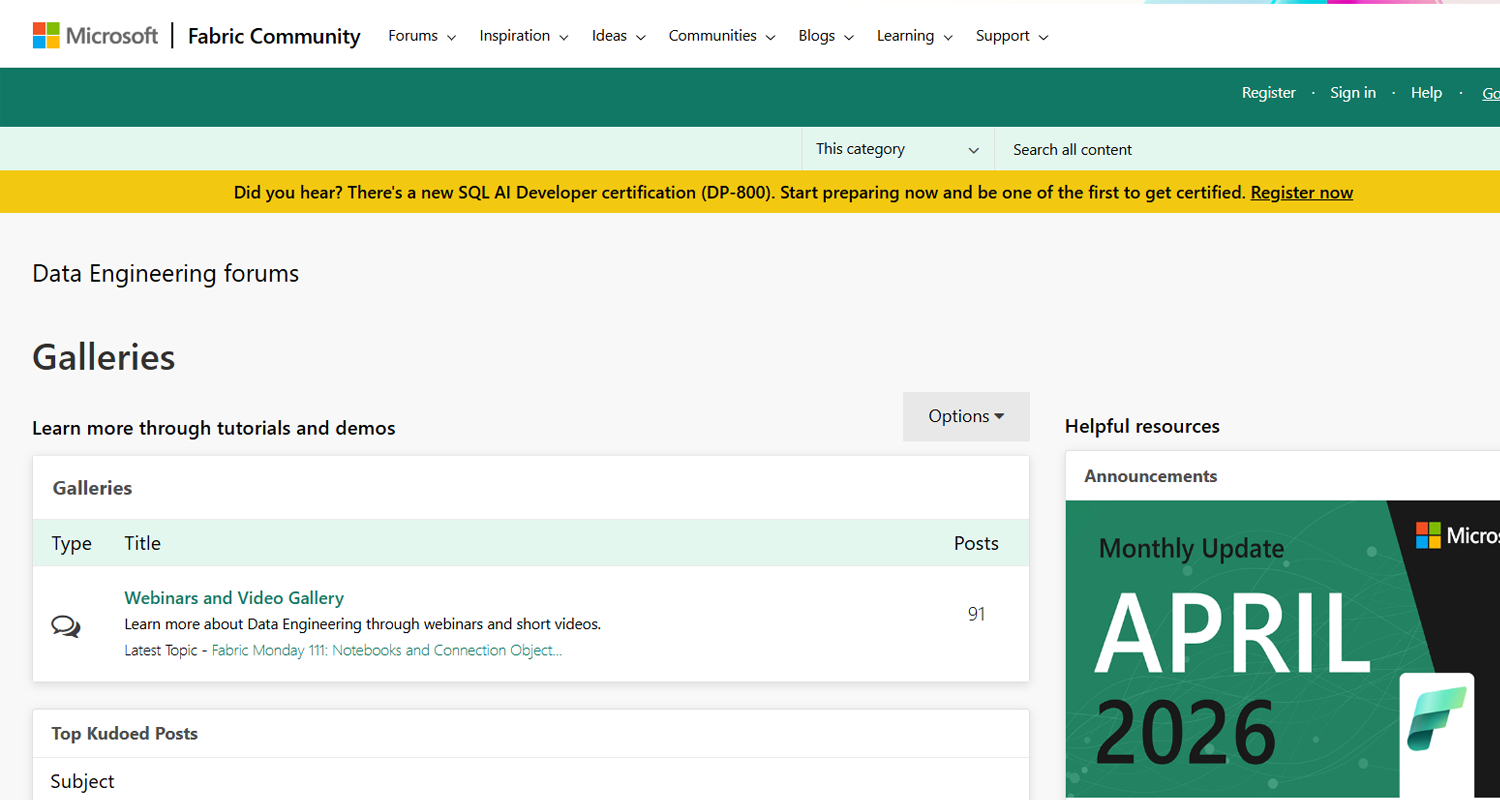The width and height of the screenshot is (1500, 800).
Task: Click the Subject column label
Action: tap(83, 781)
